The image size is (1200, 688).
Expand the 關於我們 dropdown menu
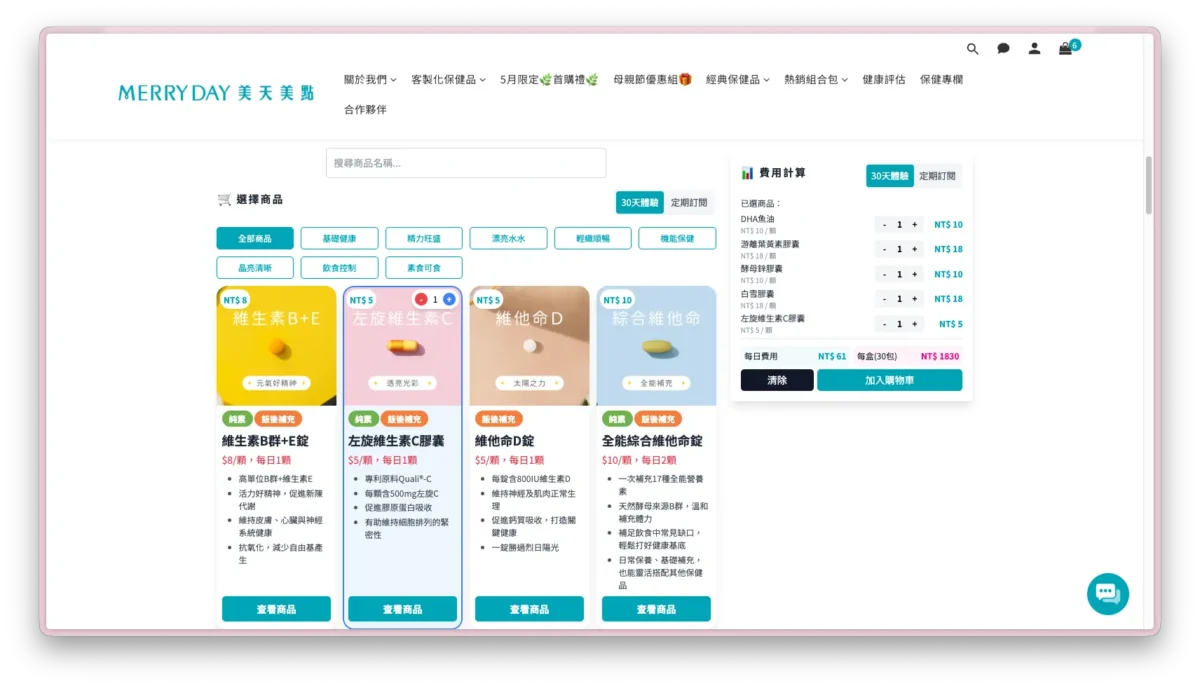click(x=370, y=79)
